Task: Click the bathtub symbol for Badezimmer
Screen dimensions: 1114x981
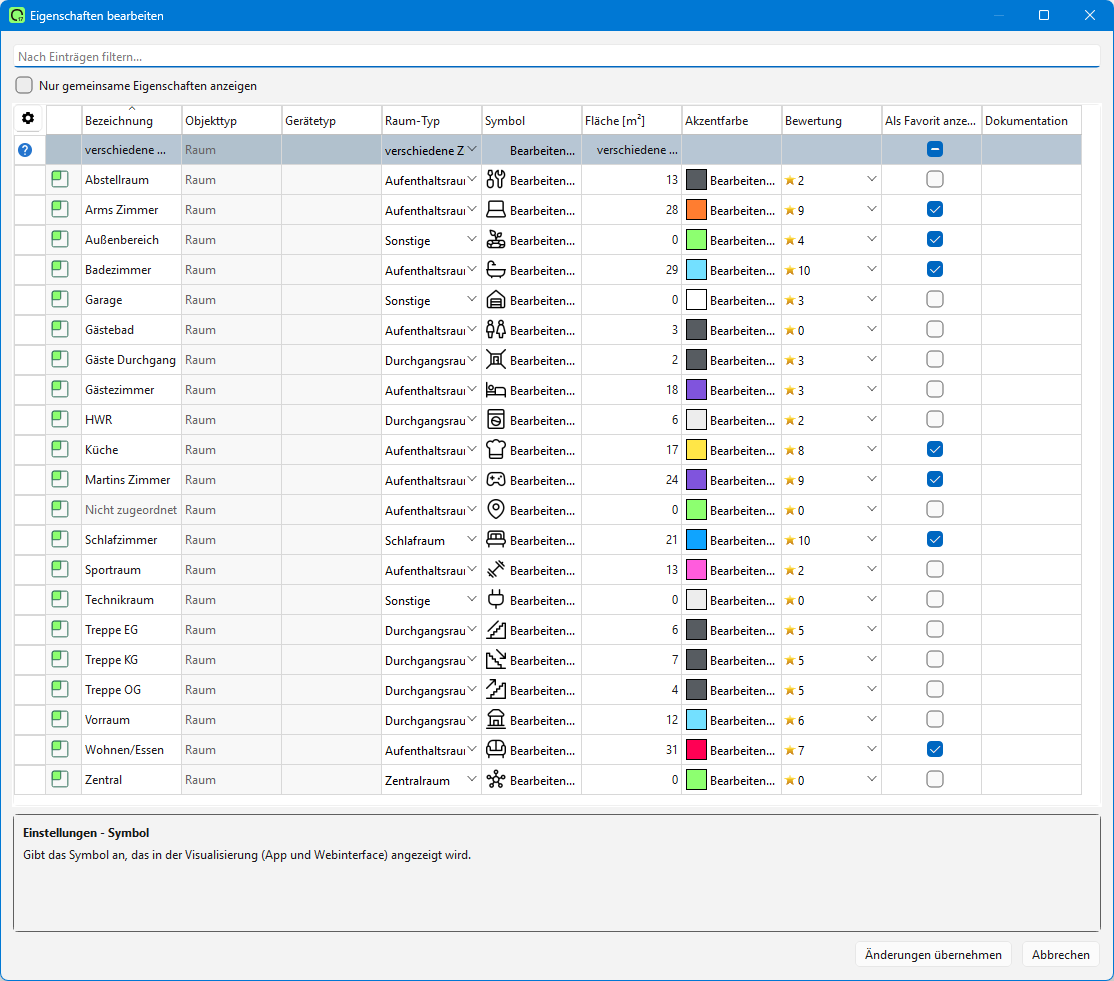Action: 495,270
